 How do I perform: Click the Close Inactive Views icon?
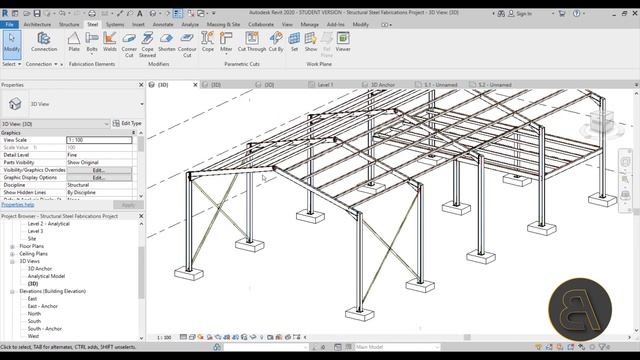click(190, 13)
